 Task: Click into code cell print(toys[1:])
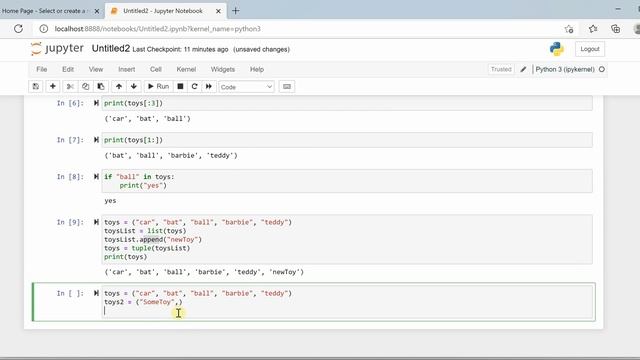point(347,140)
